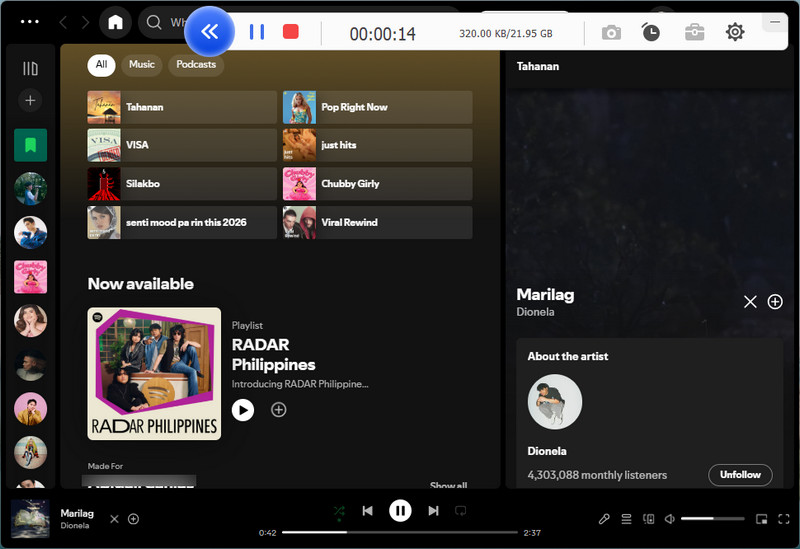Stop the screen recording
The height and width of the screenshot is (549, 800).
point(291,32)
